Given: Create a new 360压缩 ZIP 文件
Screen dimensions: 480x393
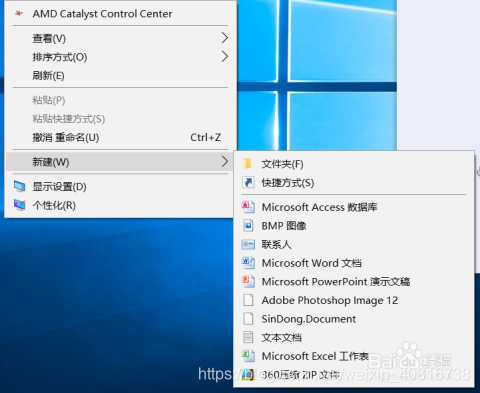Looking at the screenshot, I should pyautogui.click(x=354, y=374).
